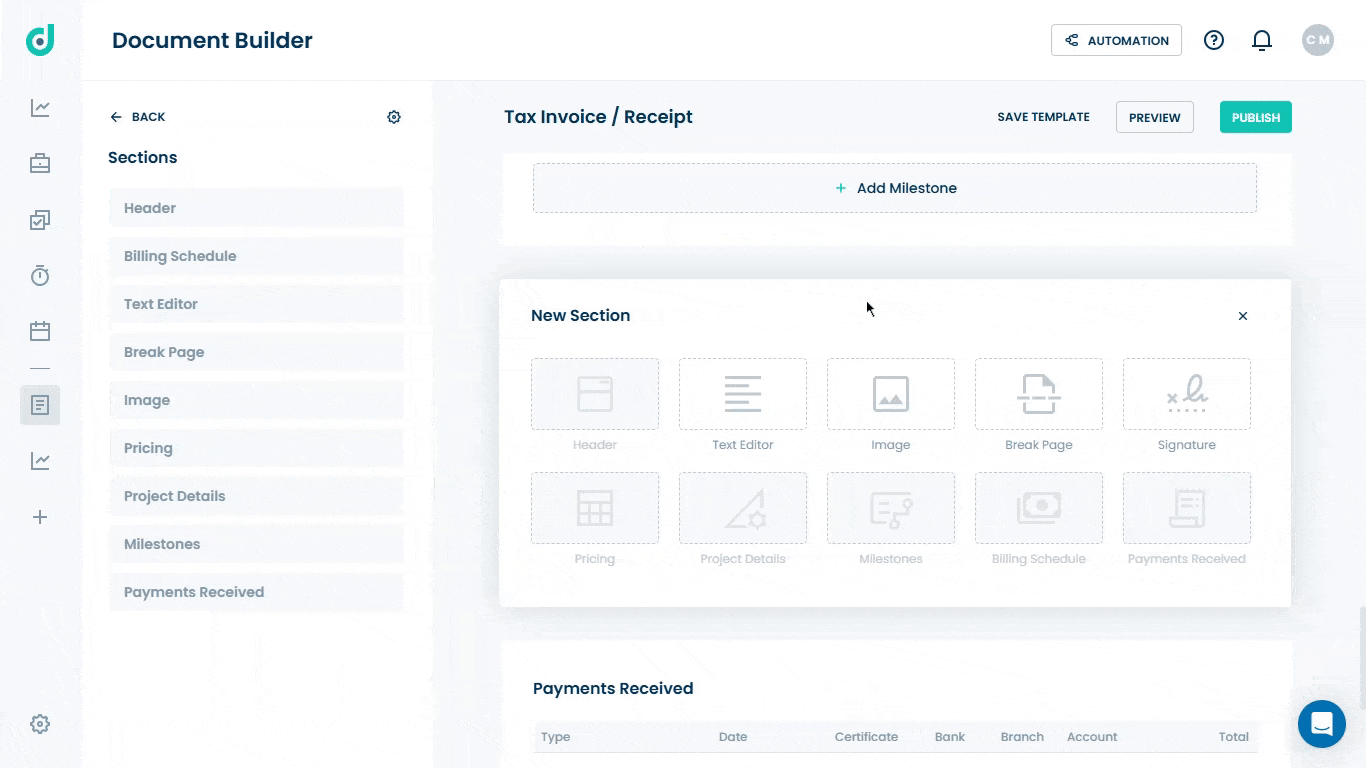
Task: Click the Type column header
Action: tap(555, 737)
